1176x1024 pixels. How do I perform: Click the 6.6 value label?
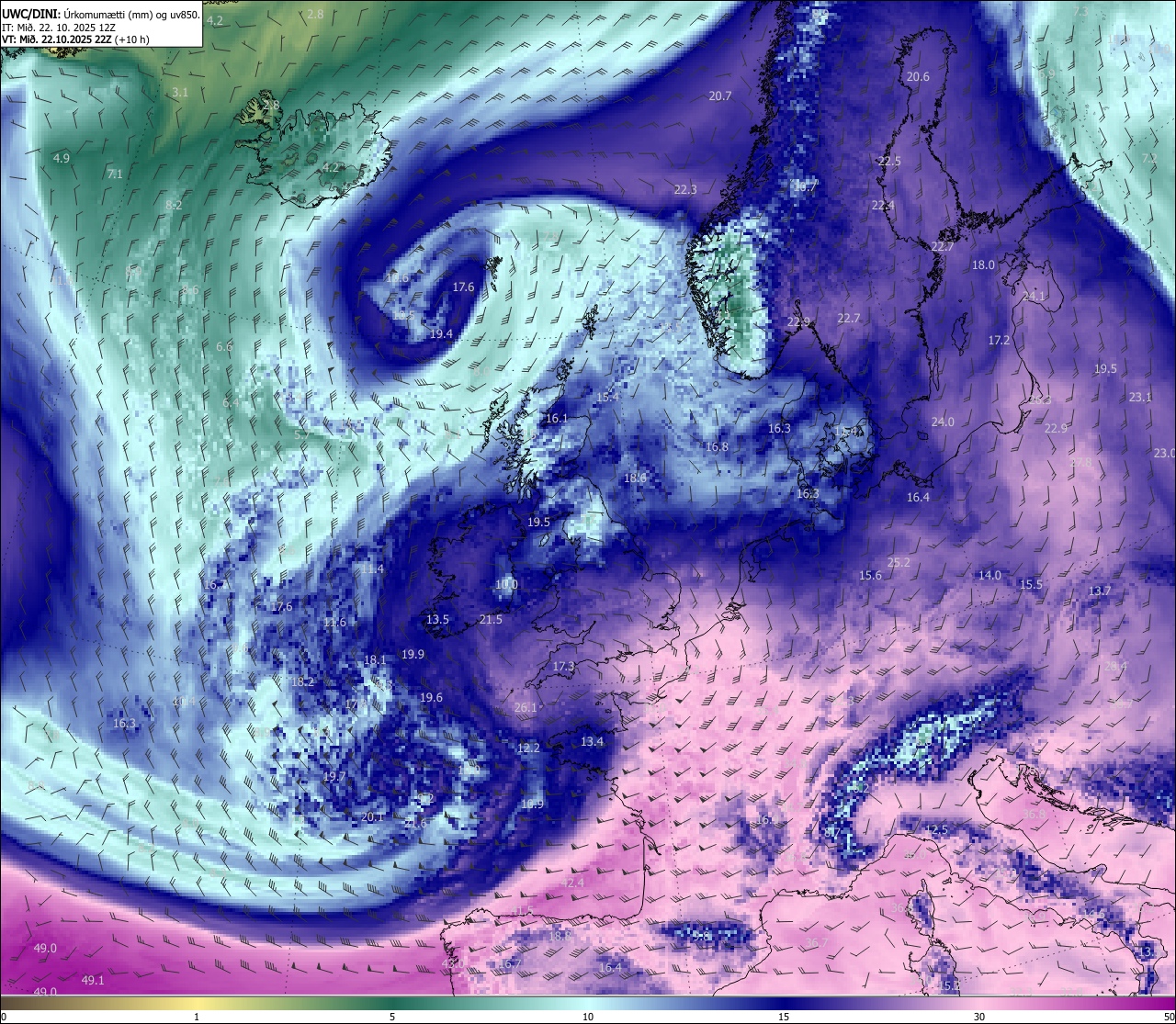pyautogui.click(x=224, y=347)
